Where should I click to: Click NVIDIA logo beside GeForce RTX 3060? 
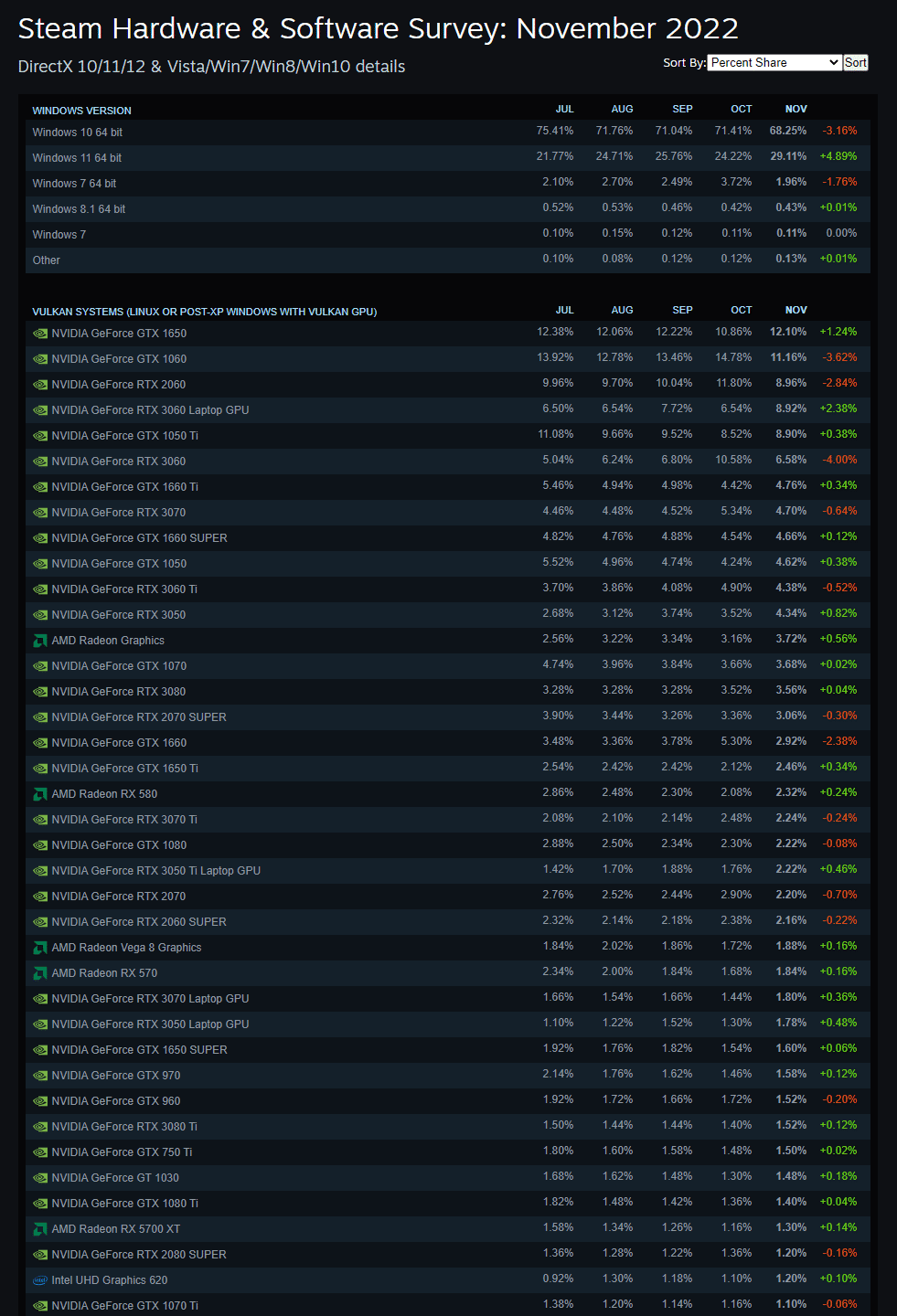pos(40,462)
